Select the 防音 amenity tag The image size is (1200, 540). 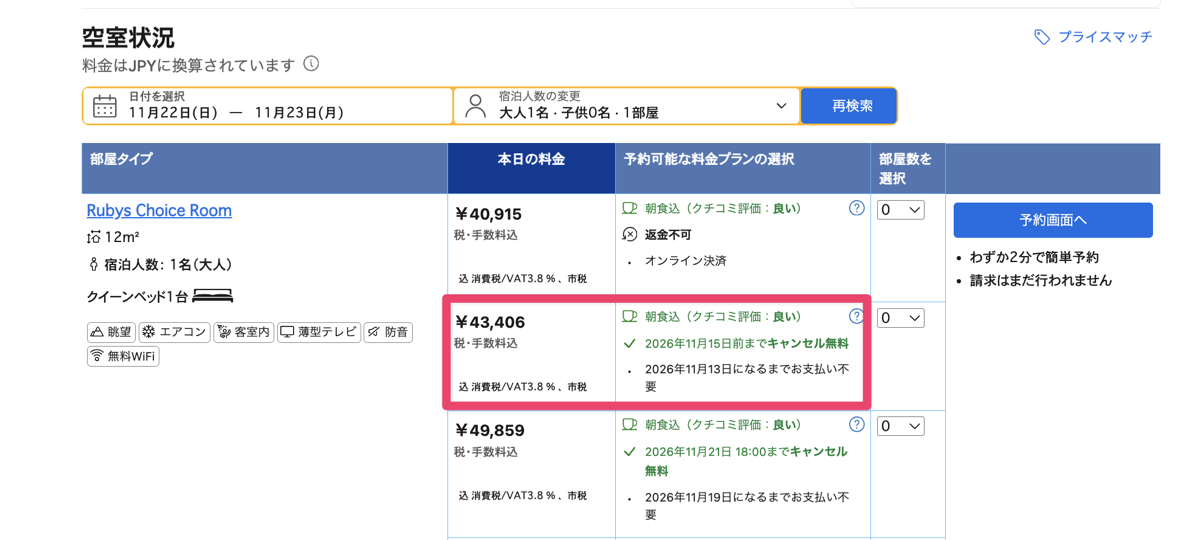(x=388, y=332)
